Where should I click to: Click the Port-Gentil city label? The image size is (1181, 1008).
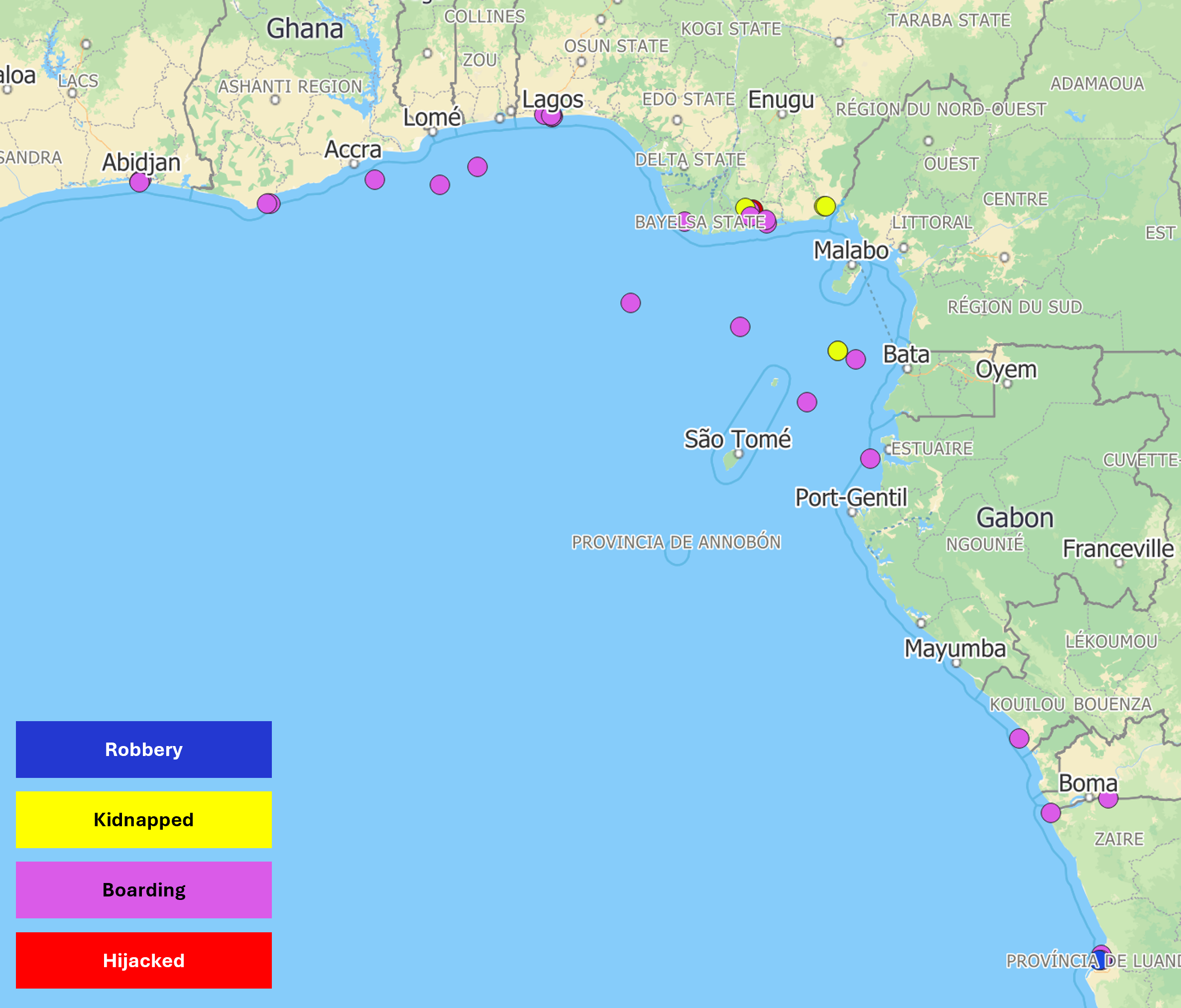pyautogui.click(x=851, y=498)
